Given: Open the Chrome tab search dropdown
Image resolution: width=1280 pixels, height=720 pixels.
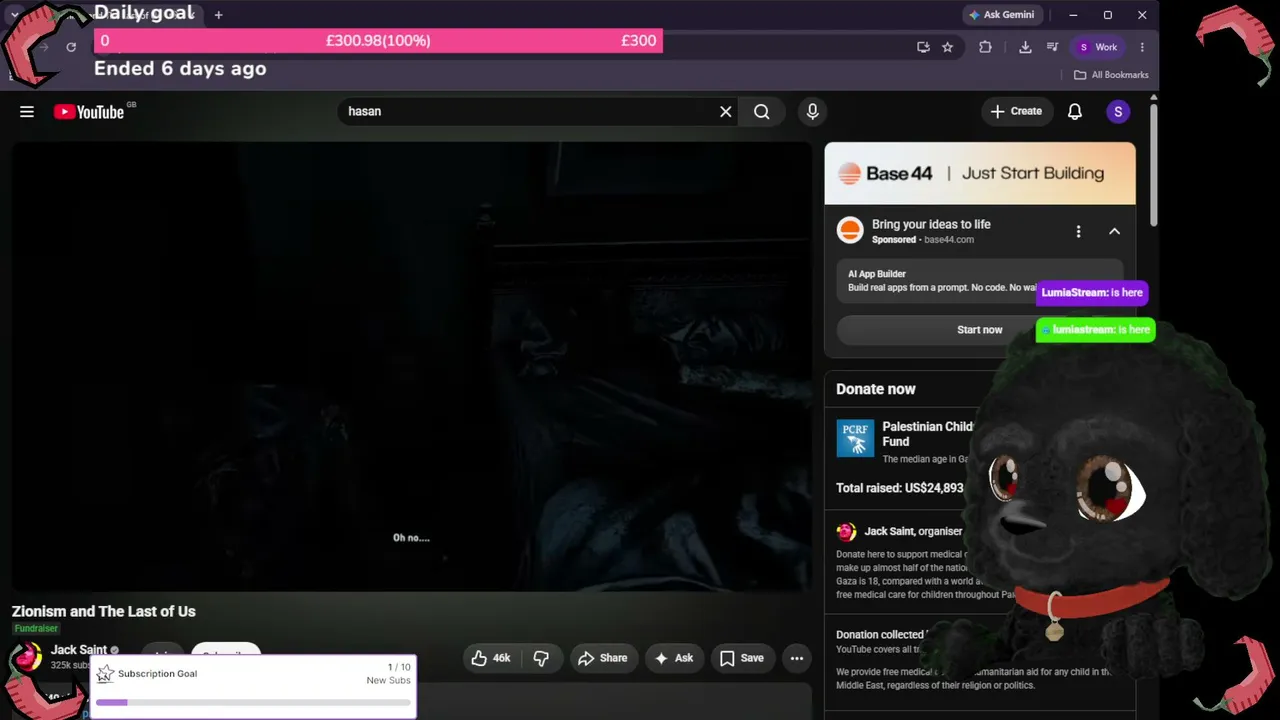Looking at the screenshot, I should pyautogui.click(x=14, y=15).
